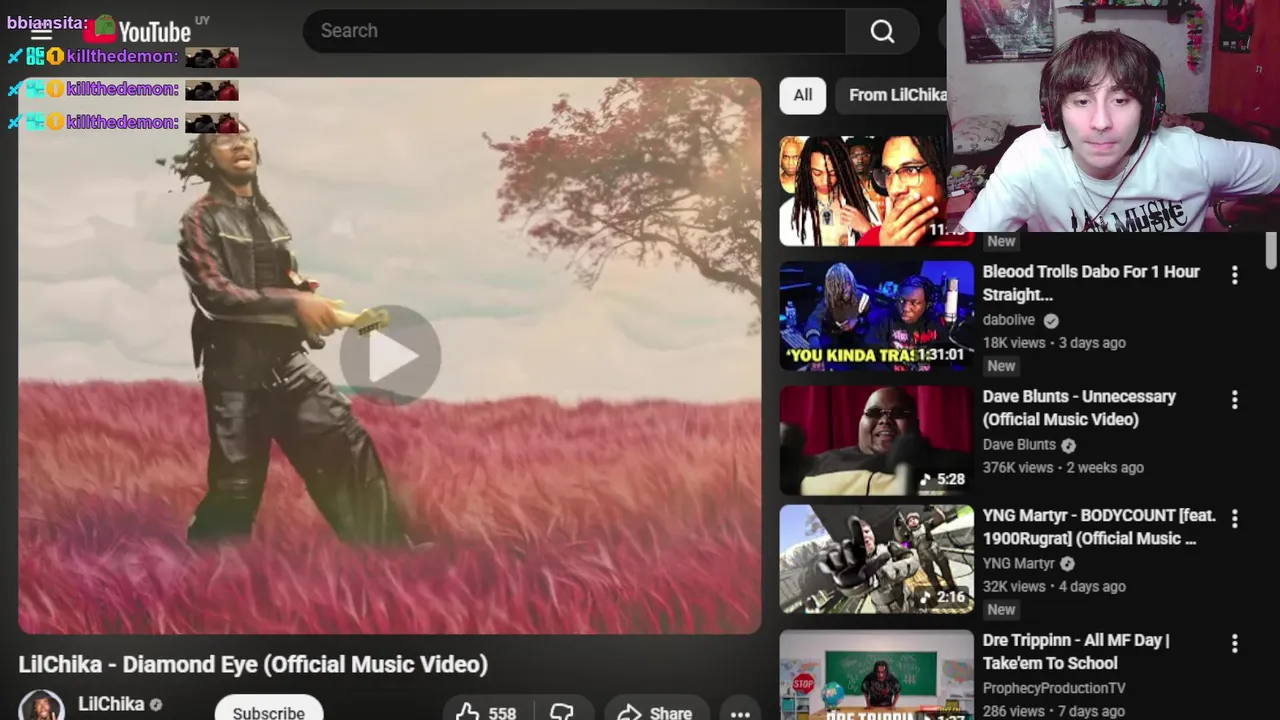Visit ProphecyProductionTV channel name
1280x720 pixels.
[x=1054, y=688]
